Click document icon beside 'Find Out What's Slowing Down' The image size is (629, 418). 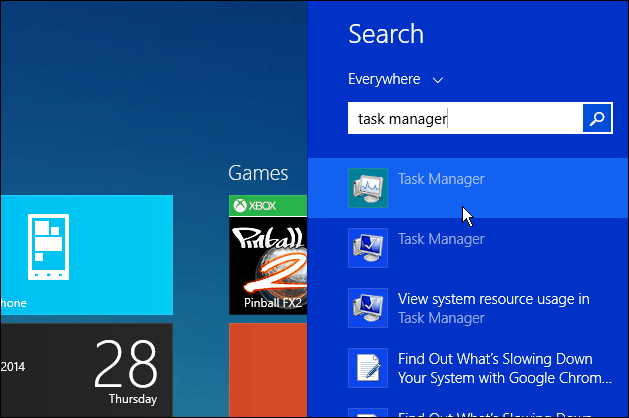[368, 368]
